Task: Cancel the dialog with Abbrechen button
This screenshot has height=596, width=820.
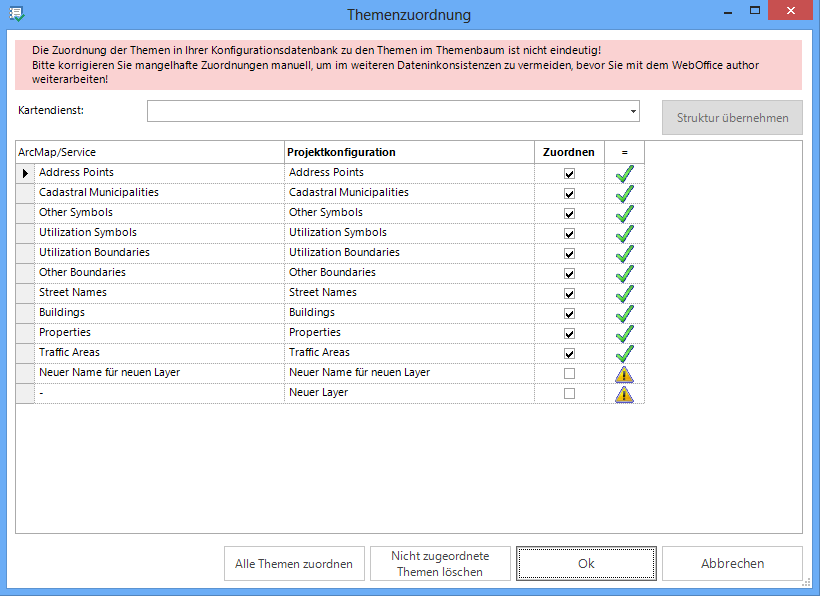Action: pos(732,564)
